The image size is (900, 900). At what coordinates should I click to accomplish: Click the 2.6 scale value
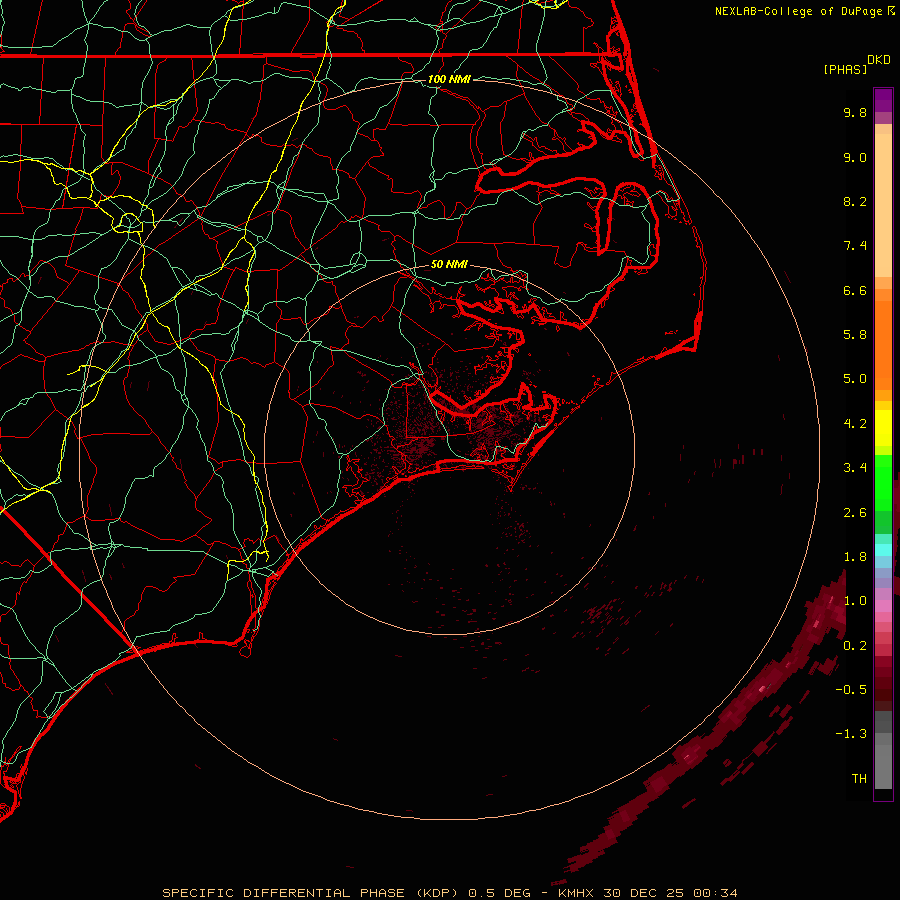tap(855, 512)
